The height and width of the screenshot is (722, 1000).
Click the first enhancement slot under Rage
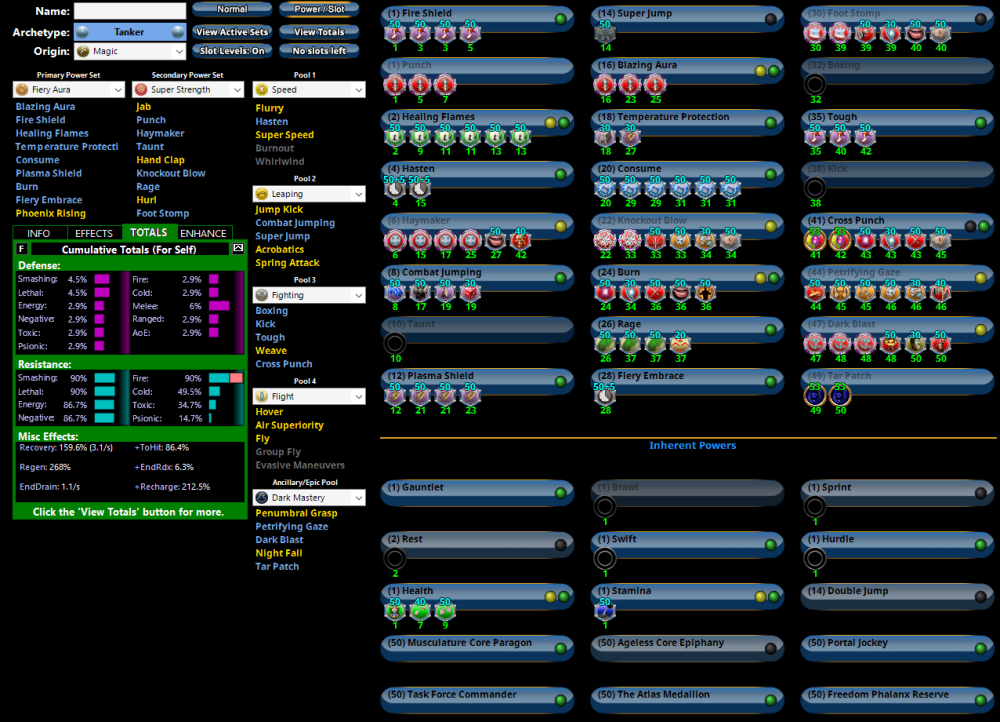605,344
